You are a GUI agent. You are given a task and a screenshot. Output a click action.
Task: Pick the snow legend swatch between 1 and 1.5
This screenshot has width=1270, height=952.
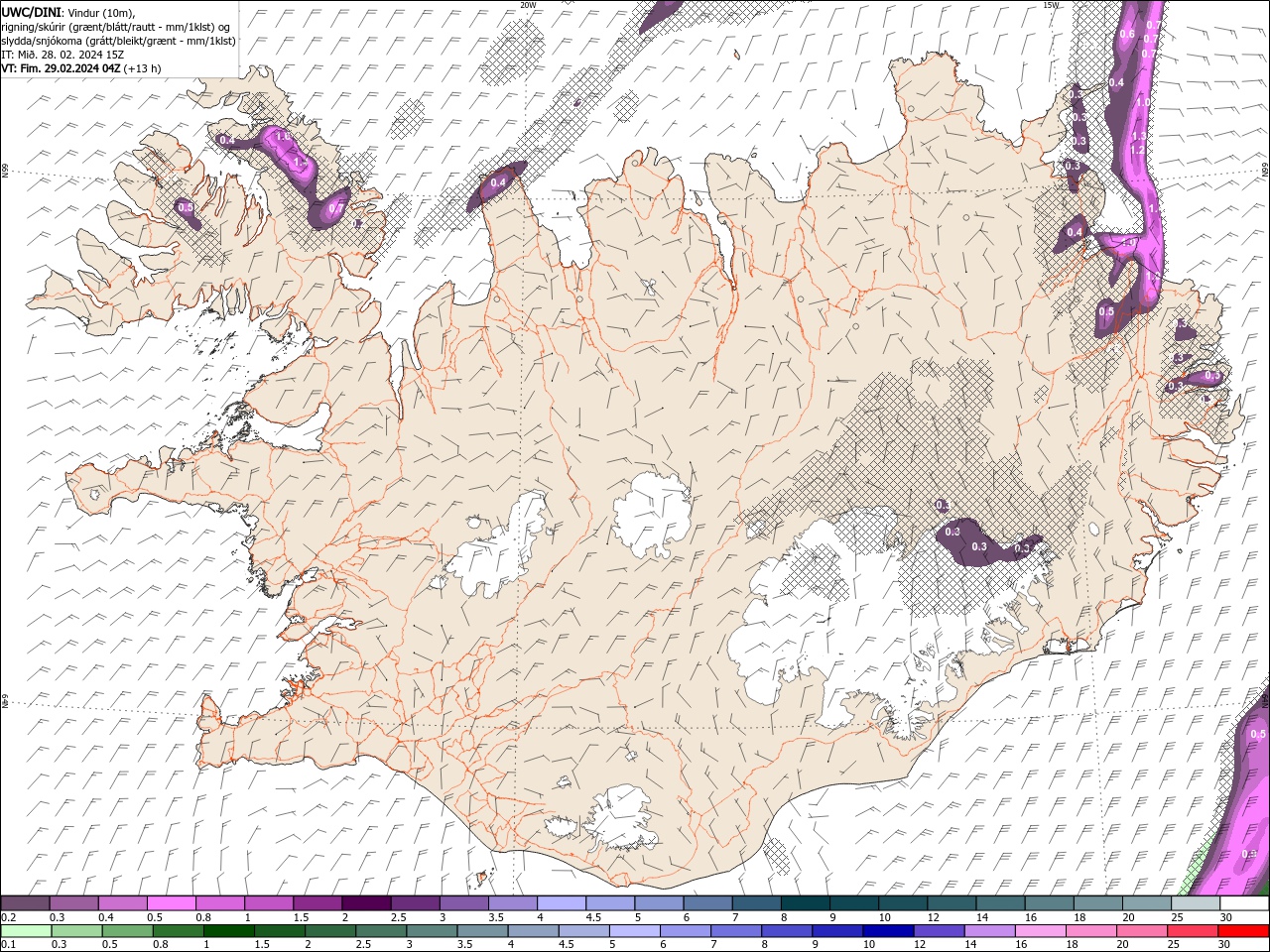(x=268, y=903)
